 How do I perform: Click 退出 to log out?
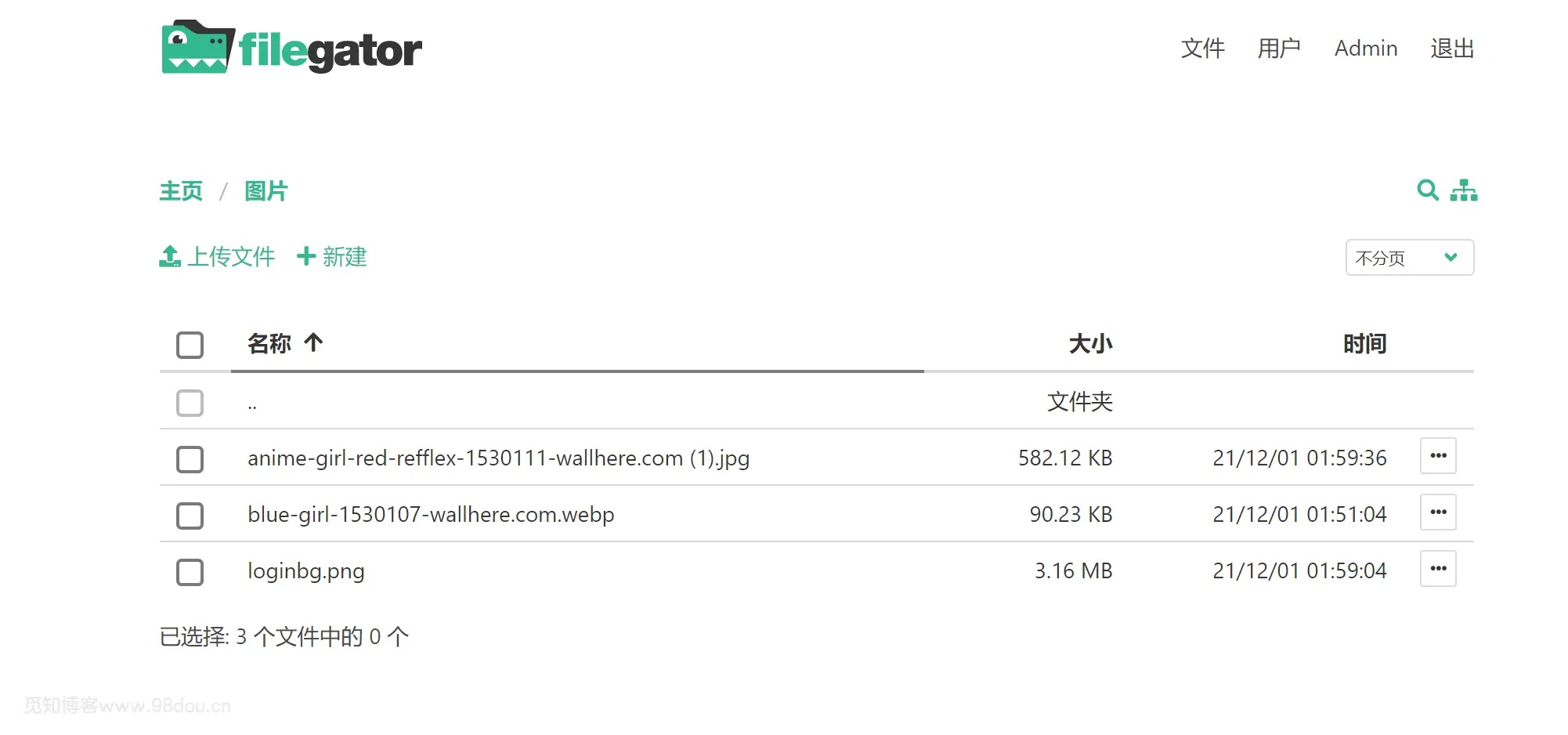1452,49
